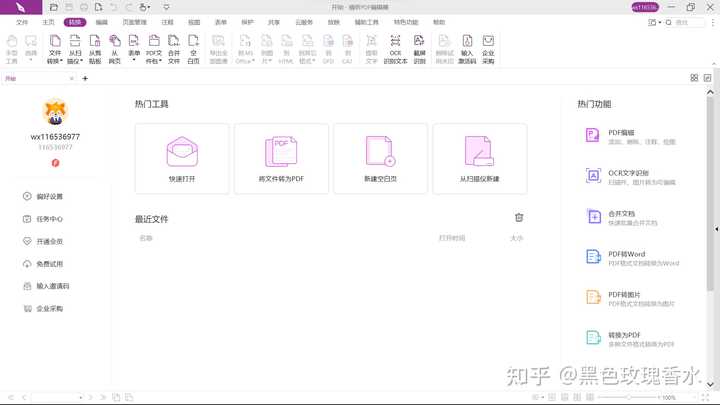Click the fox user avatar
Screen dimensions: 720x405
(55, 112)
